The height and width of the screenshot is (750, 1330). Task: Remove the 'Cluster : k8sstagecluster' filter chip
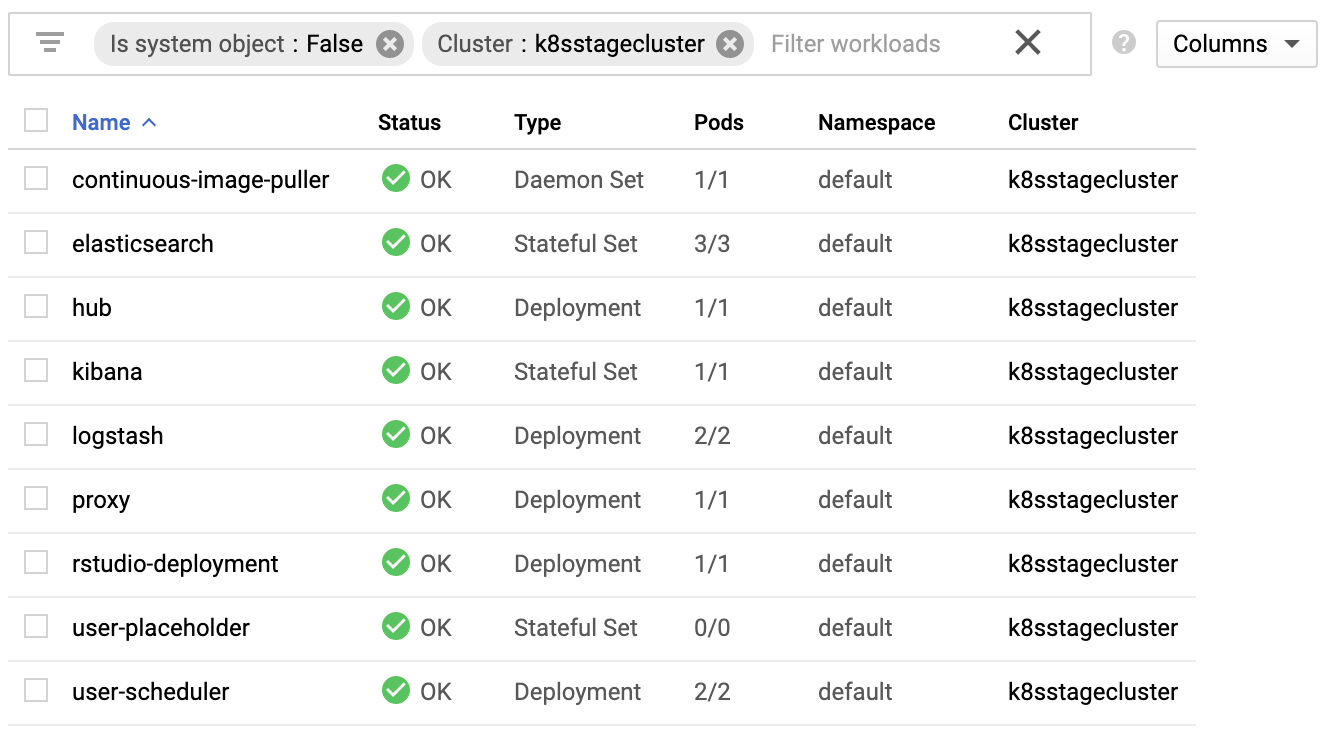click(x=731, y=44)
